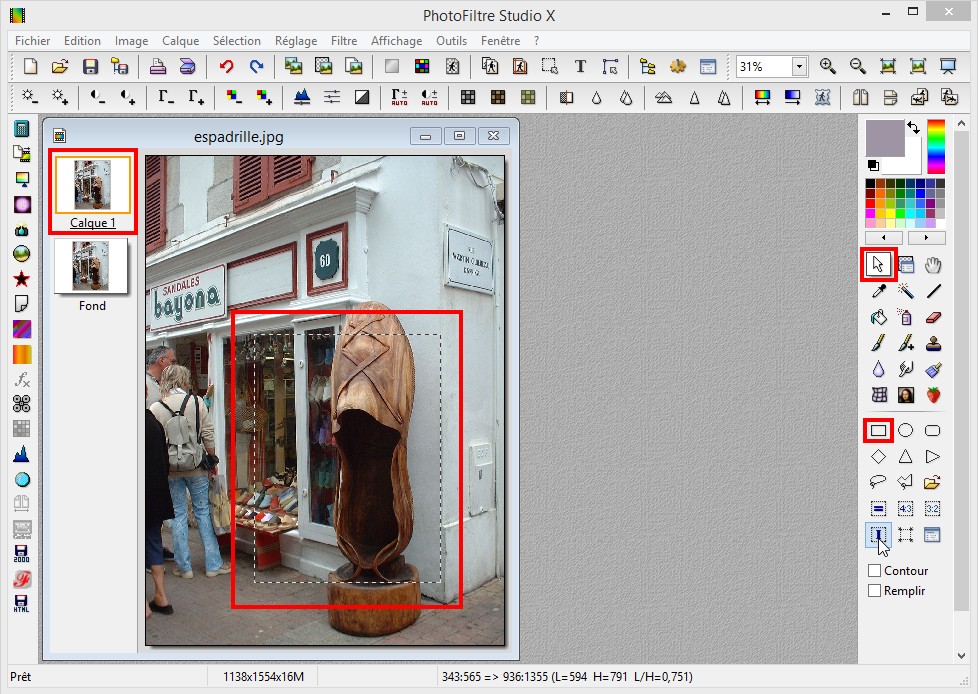Swap foreground and background colors
Viewport: 978px width, 694px height.
tap(914, 127)
